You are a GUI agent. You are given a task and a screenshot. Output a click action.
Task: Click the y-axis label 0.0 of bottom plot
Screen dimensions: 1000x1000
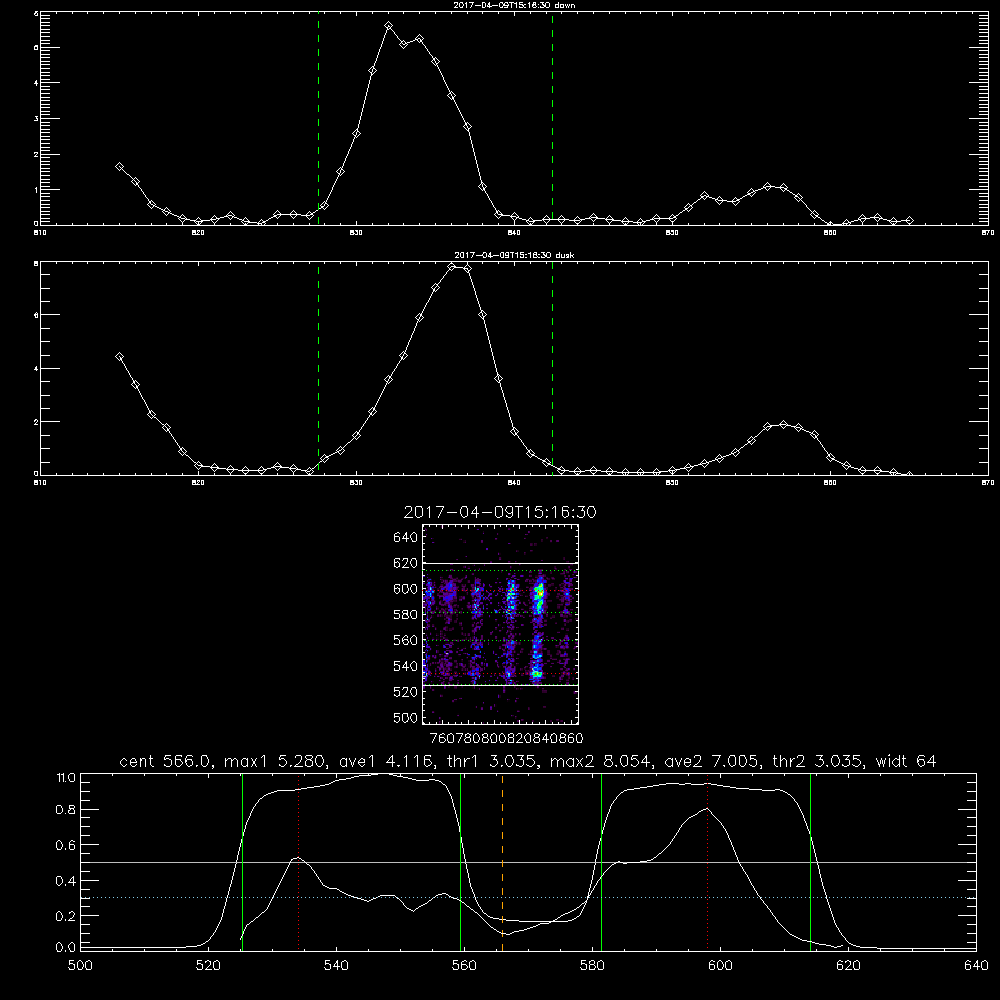click(x=66, y=948)
